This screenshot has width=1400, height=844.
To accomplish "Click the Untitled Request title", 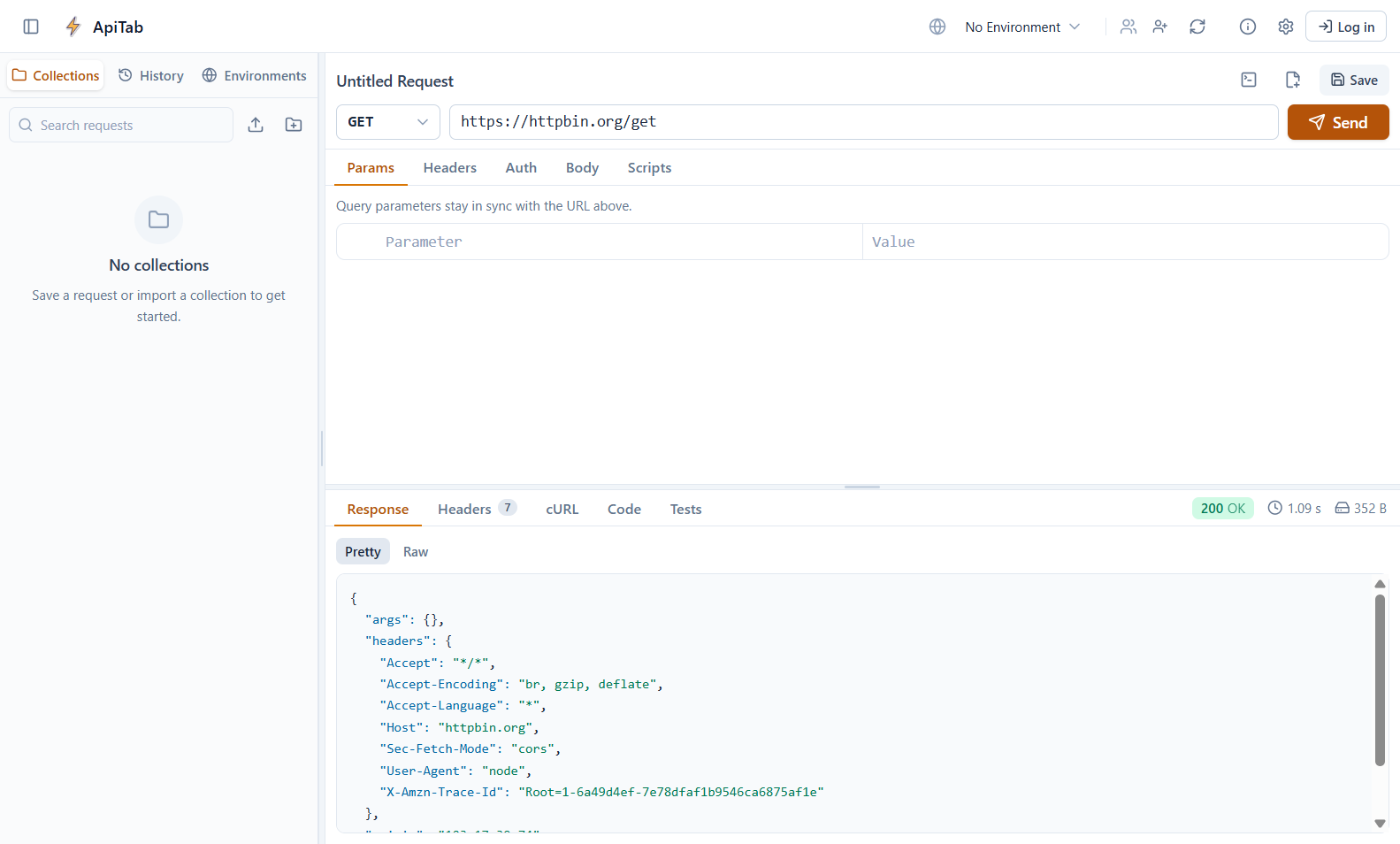I will [394, 81].
